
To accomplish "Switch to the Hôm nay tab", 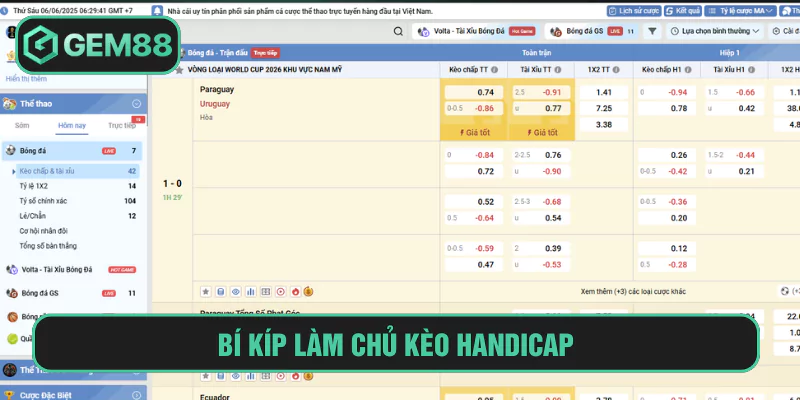I will pyautogui.click(x=72, y=126).
